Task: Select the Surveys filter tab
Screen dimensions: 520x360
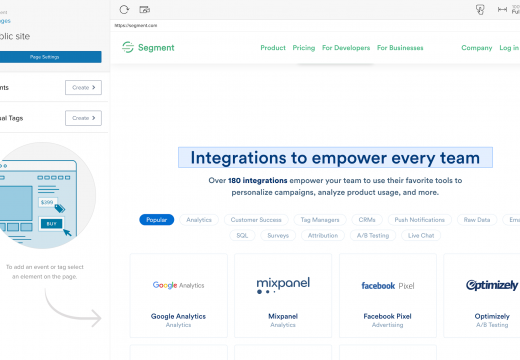Action: pos(278,235)
